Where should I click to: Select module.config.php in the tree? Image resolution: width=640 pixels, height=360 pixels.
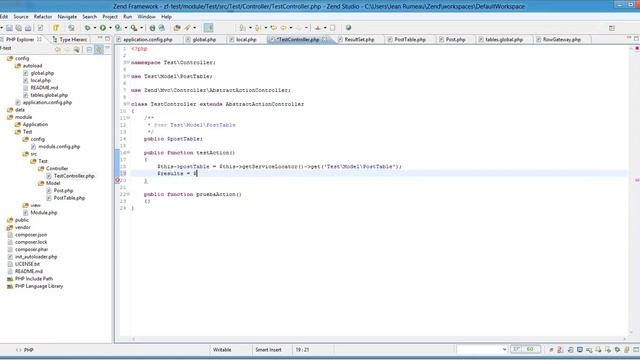click(59, 147)
